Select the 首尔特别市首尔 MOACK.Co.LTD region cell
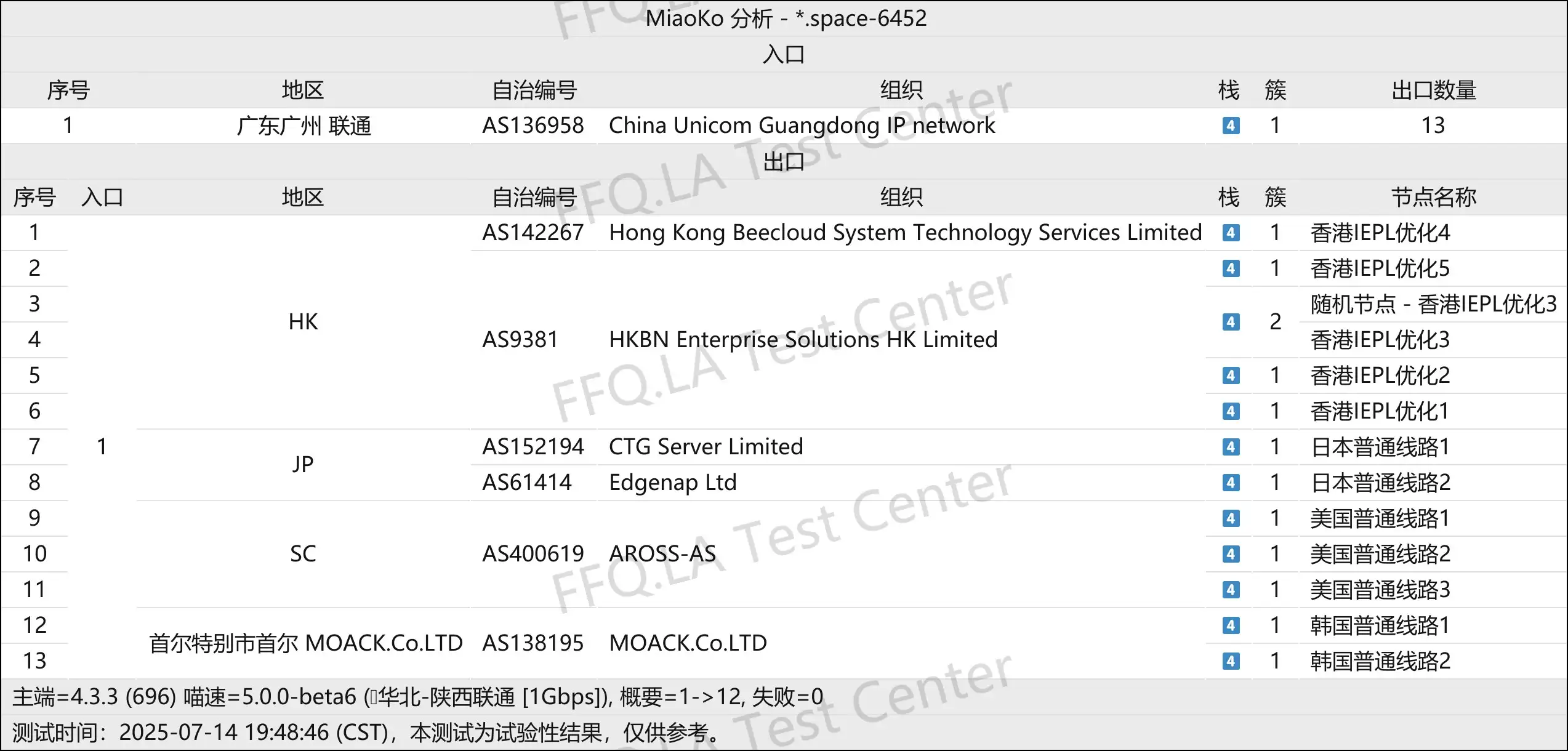Screen dimensions: 1568x751 305,643
